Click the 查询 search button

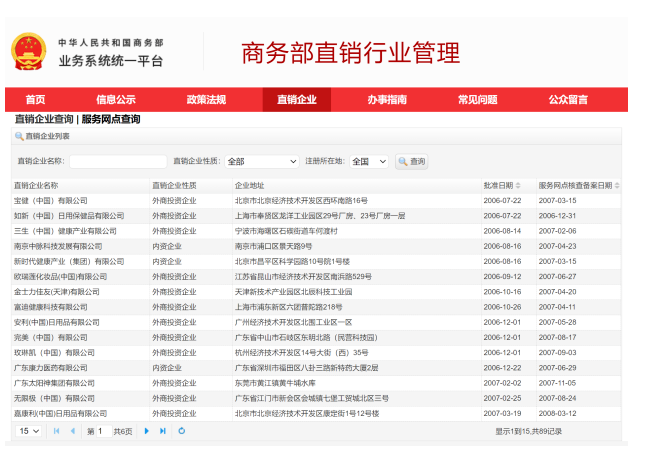point(412,161)
